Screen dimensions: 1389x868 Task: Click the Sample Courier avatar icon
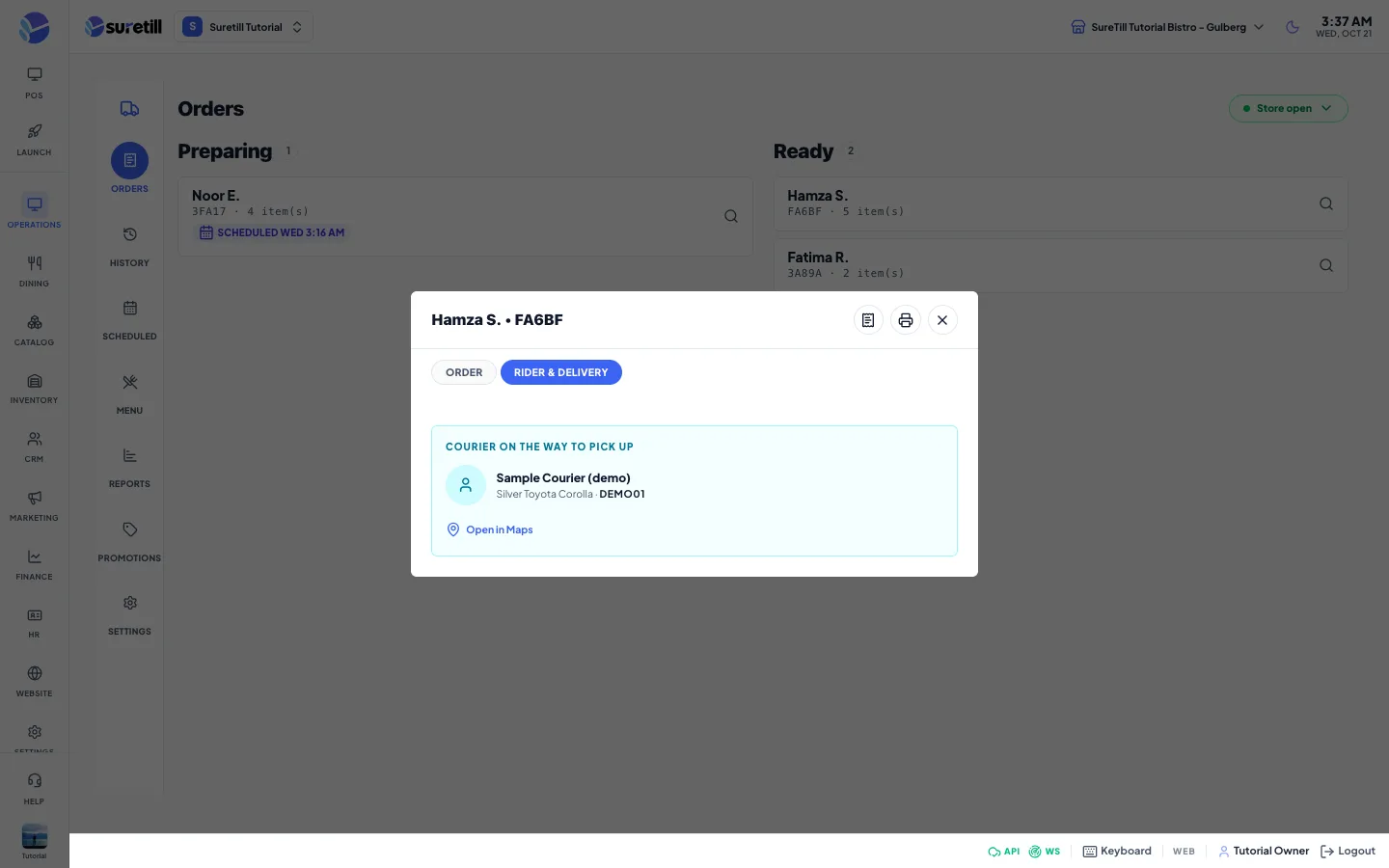point(466,485)
